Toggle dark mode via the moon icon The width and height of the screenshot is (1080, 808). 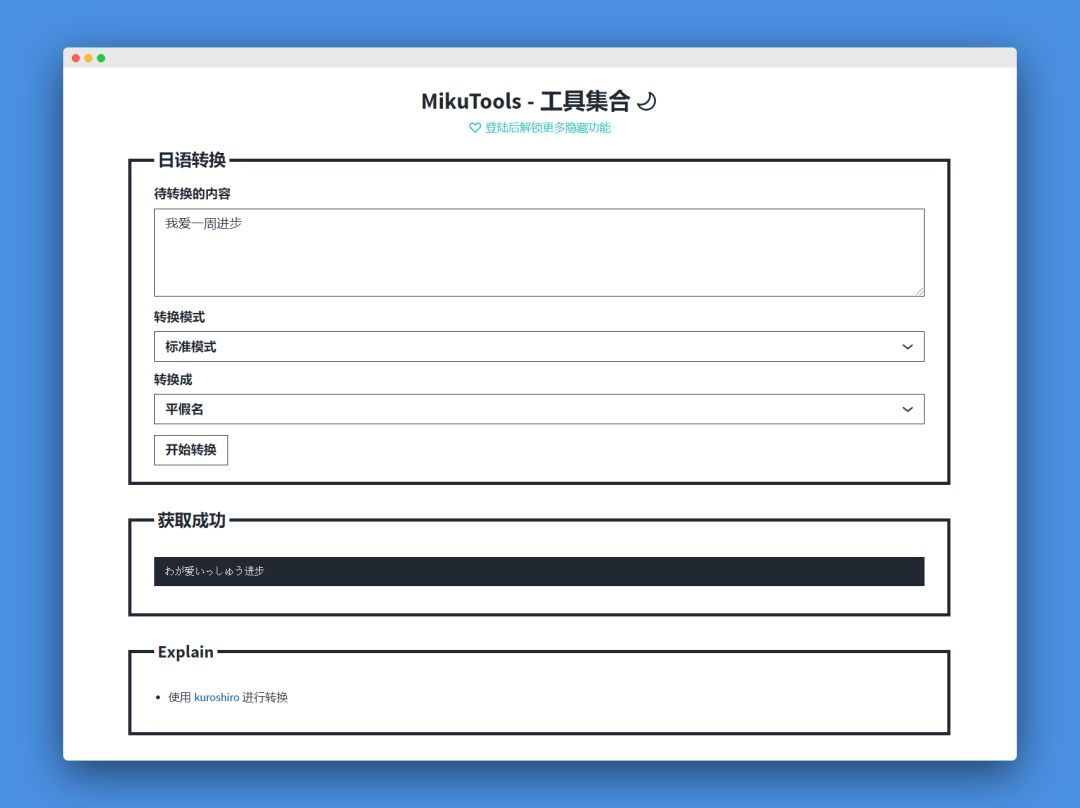coord(646,101)
